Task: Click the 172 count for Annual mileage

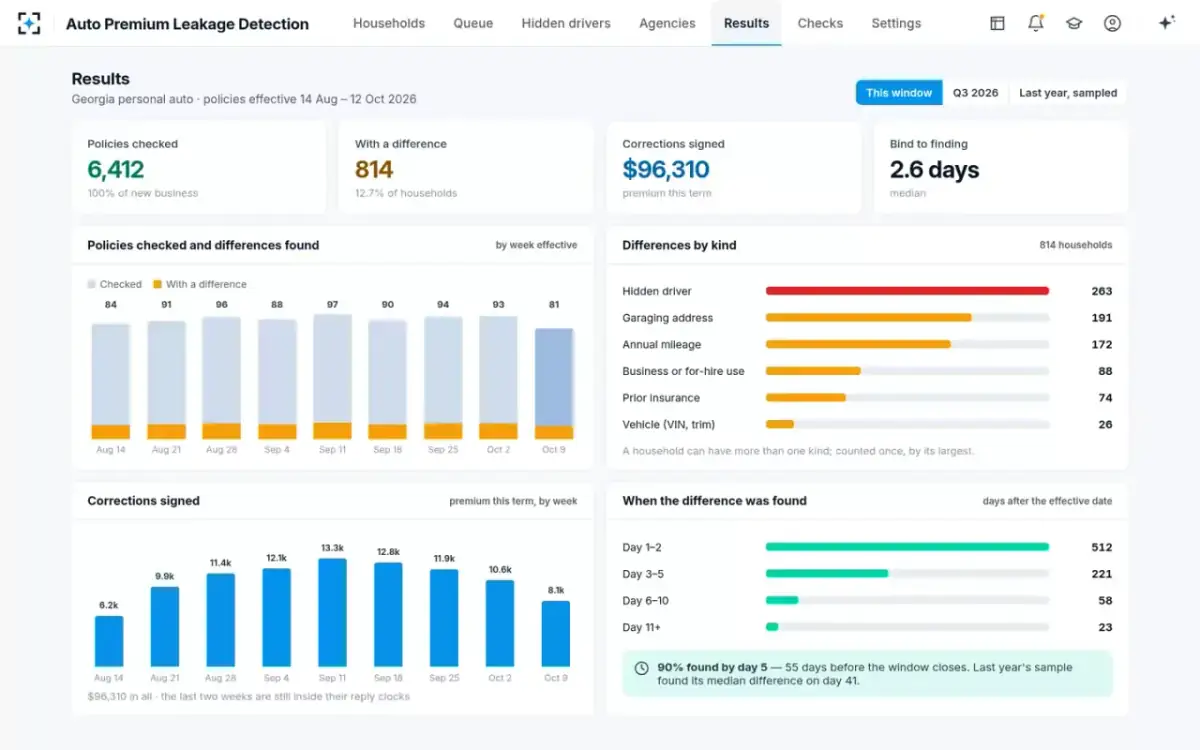Action: pyautogui.click(x=1101, y=344)
